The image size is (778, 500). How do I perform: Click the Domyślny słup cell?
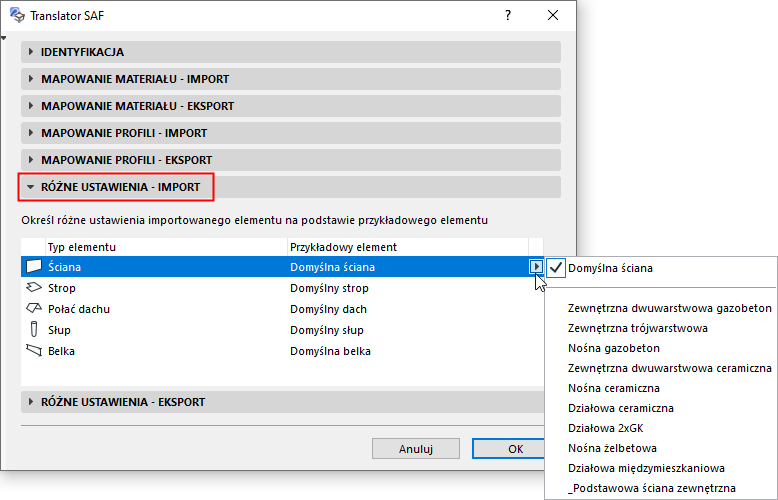point(327,330)
